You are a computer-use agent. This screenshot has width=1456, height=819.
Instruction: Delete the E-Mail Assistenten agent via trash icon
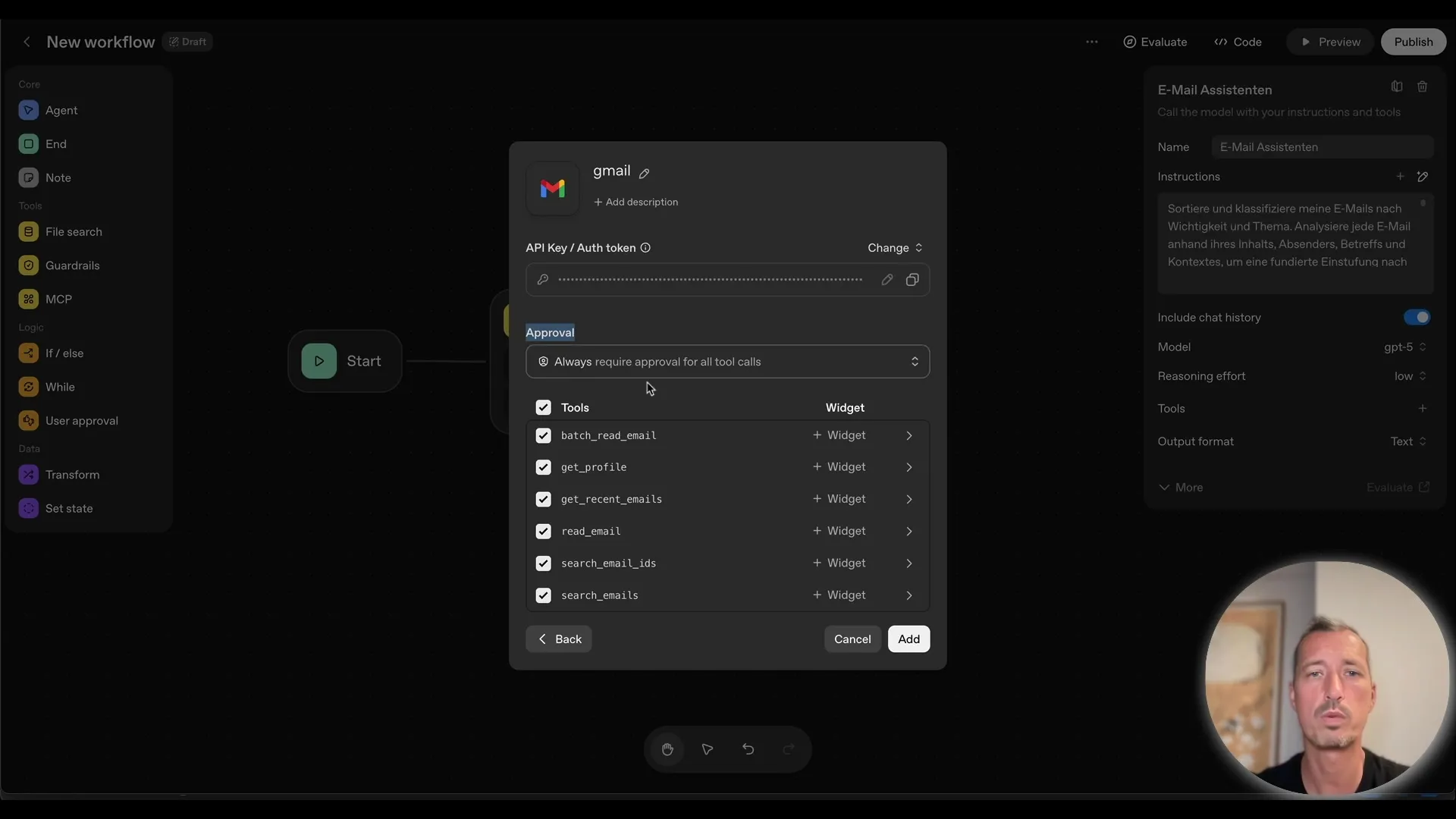click(x=1423, y=86)
